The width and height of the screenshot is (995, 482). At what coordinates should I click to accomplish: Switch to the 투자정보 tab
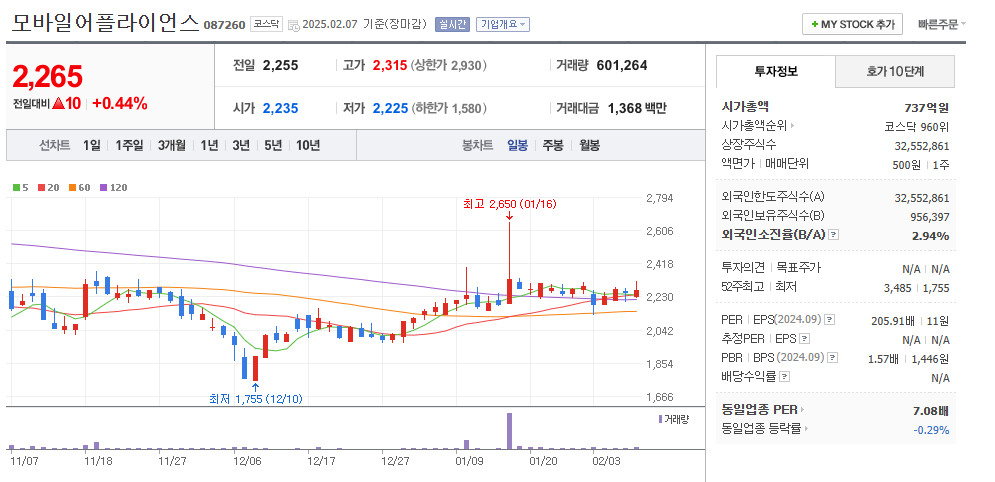coord(776,71)
